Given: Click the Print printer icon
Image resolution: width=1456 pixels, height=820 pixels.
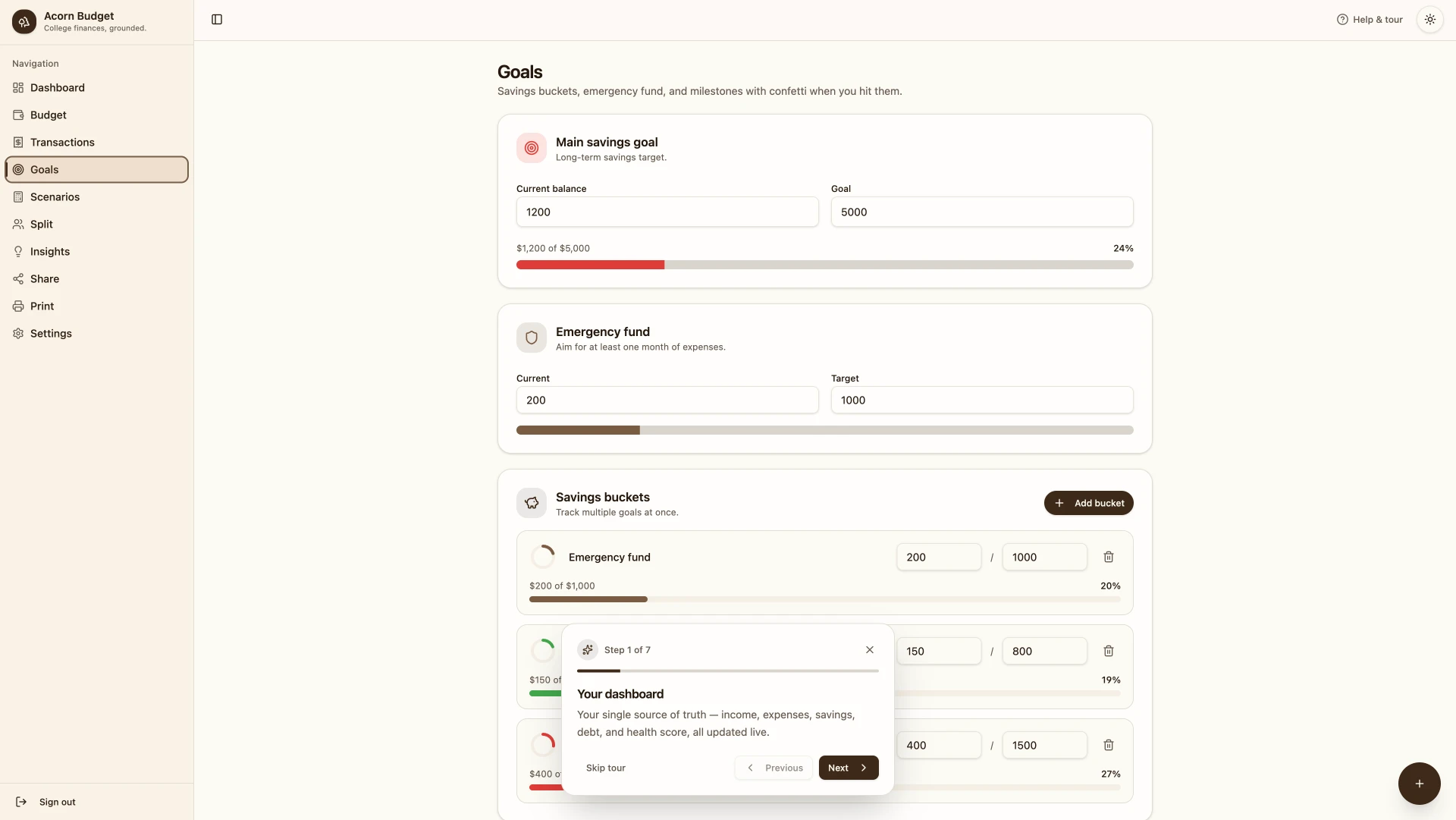Looking at the screenshot, I should (18, 306).
